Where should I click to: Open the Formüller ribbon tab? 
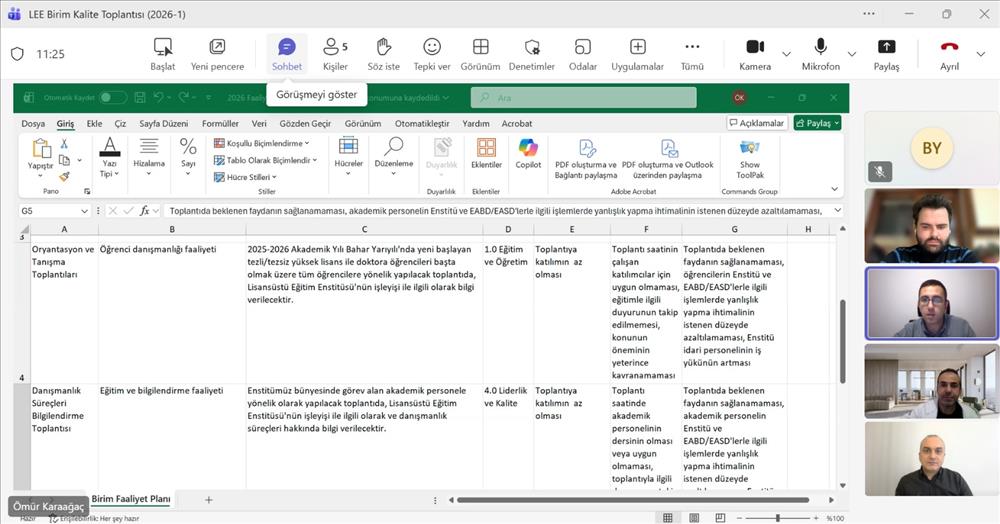220,124
